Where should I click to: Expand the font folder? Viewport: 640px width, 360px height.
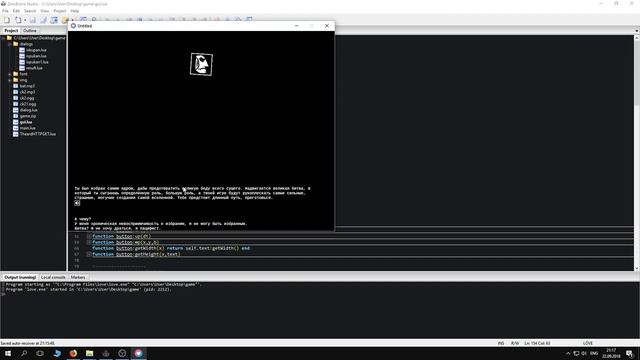pos(10,74)
